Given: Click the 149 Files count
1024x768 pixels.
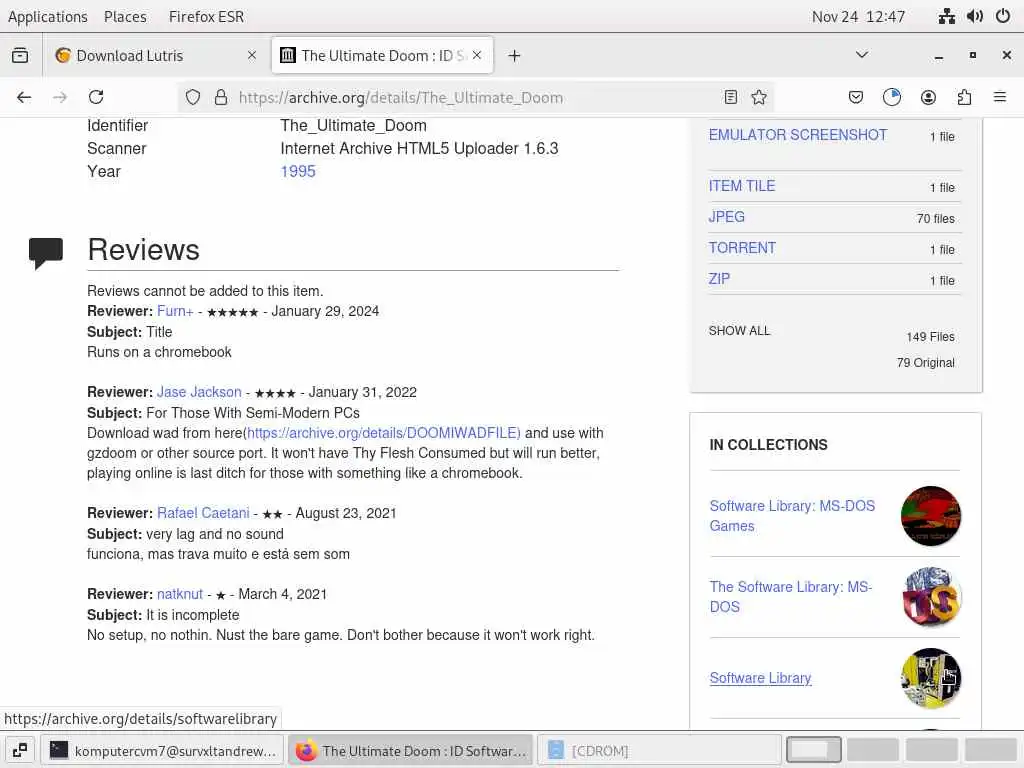Looking at the screenshot, I should pos(930,337).
